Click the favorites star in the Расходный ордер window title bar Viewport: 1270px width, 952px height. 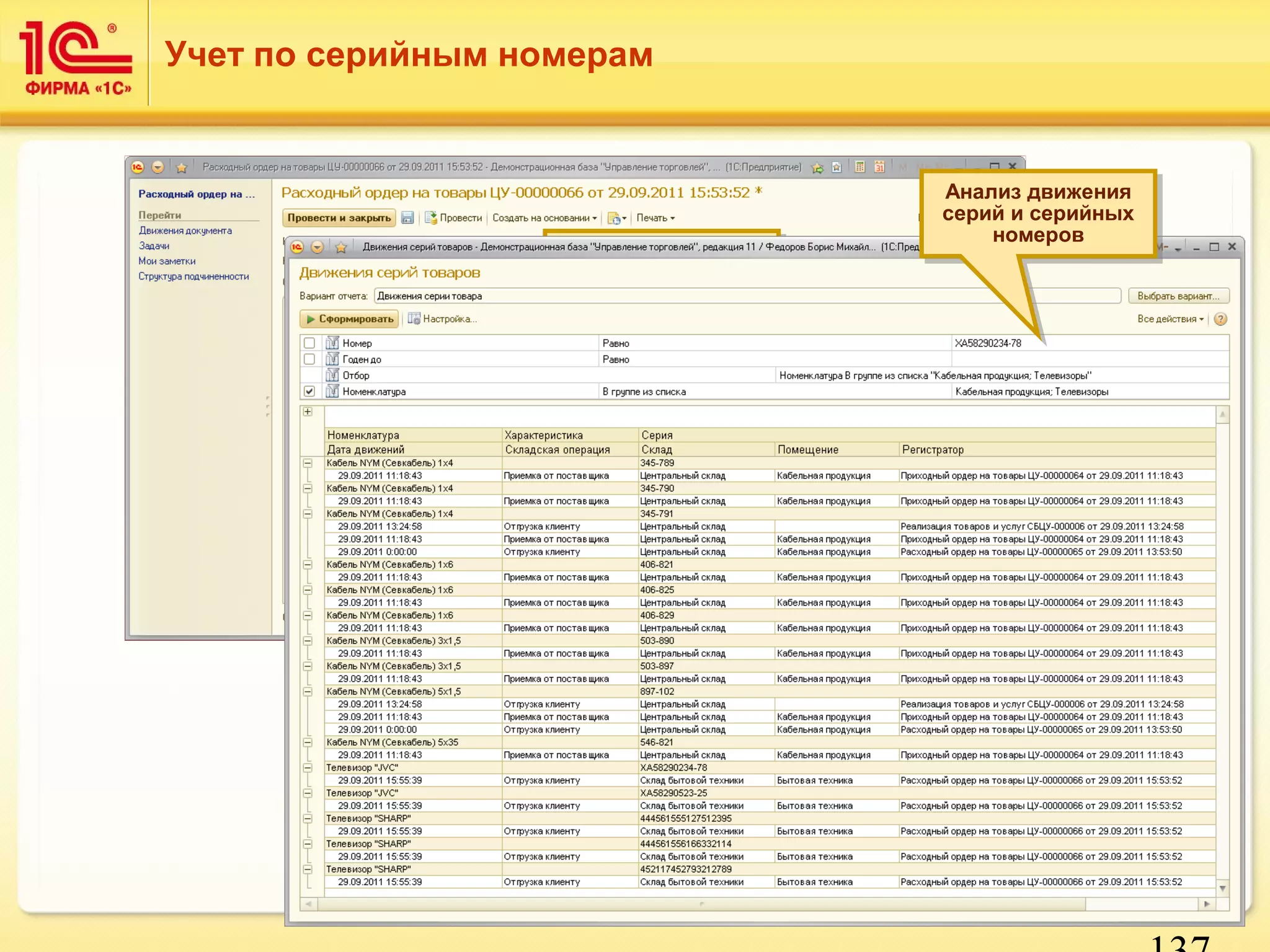181,167
